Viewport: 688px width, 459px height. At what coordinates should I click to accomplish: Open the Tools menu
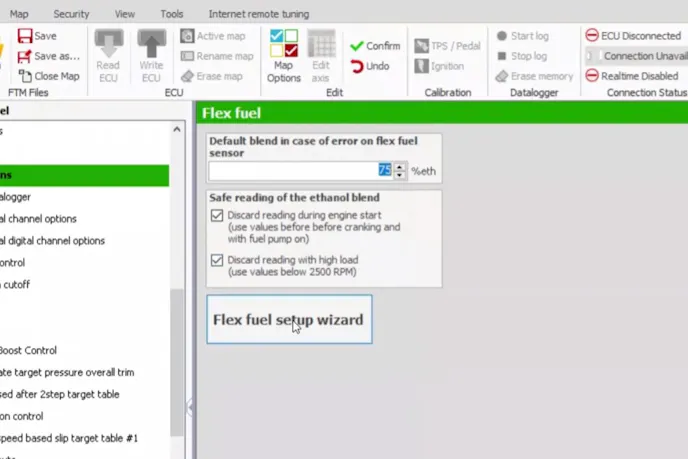coord(172,14)
